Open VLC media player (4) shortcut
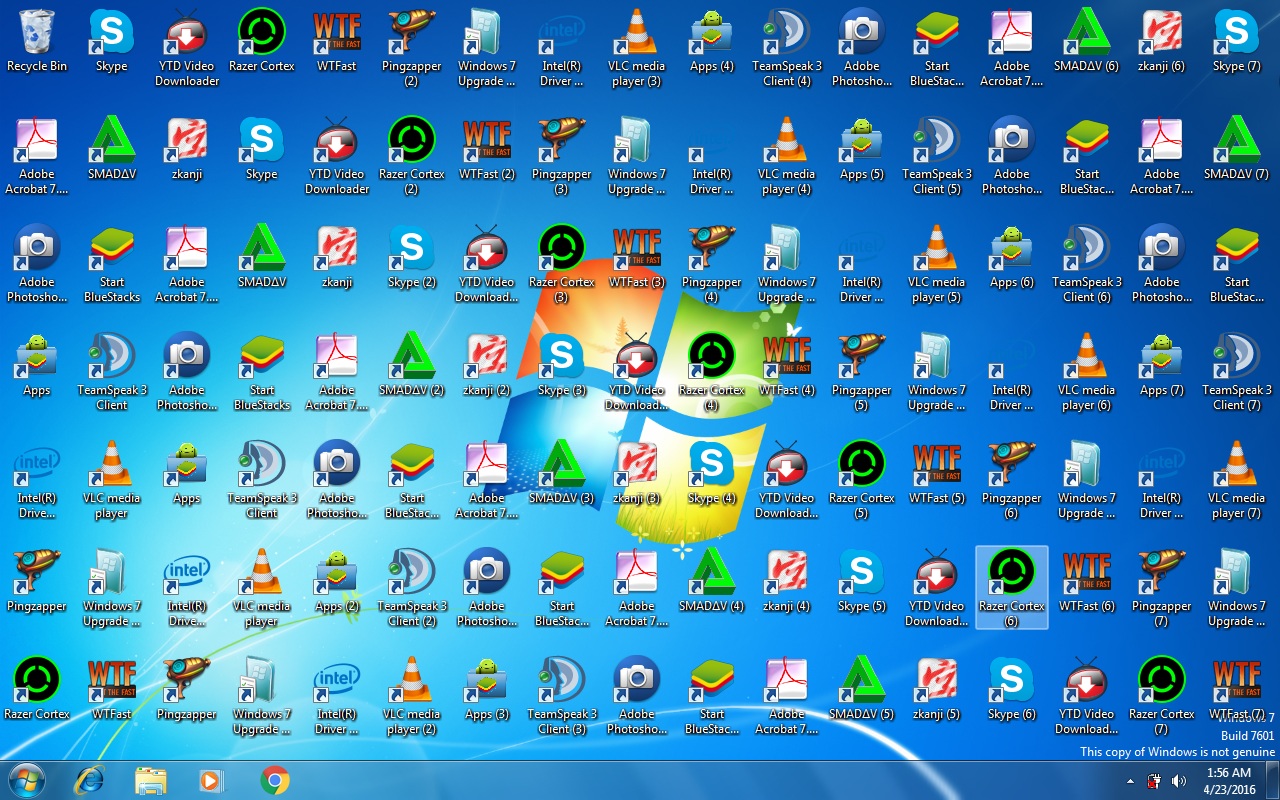The image size is (1280, 800). coord(787,156)
